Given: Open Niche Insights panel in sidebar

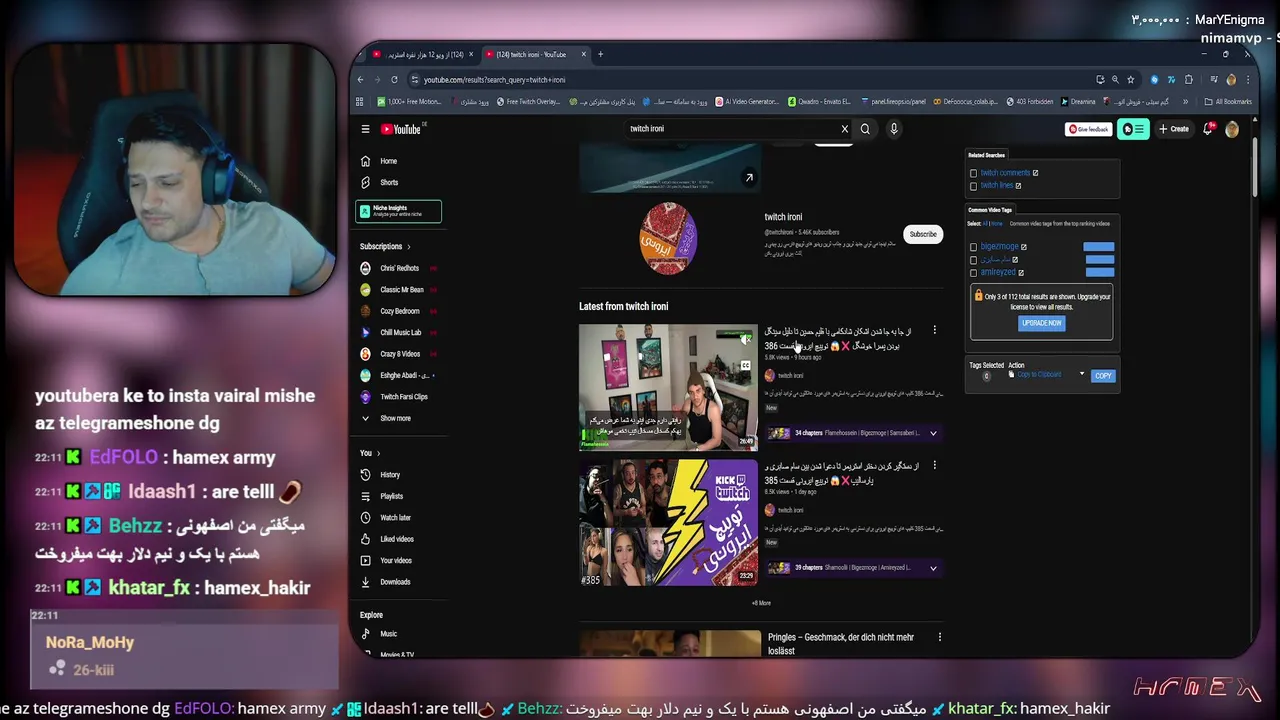Looking at the screenshot, I should (398, 211).
